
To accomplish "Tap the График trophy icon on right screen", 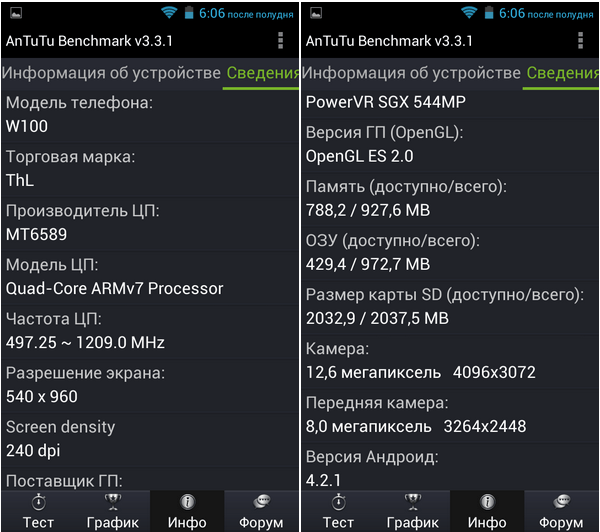I will pyautogui.click(x=412, y=502).
